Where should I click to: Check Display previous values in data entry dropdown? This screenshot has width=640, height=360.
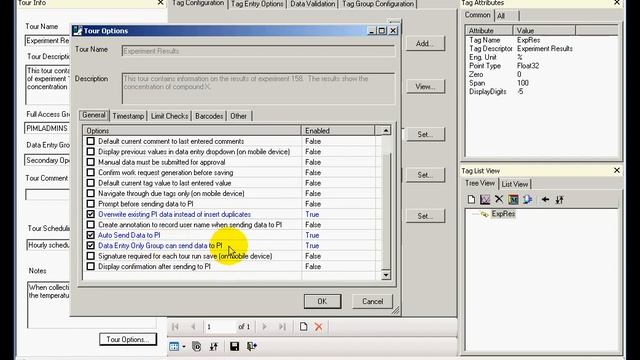tap(91, 151)
